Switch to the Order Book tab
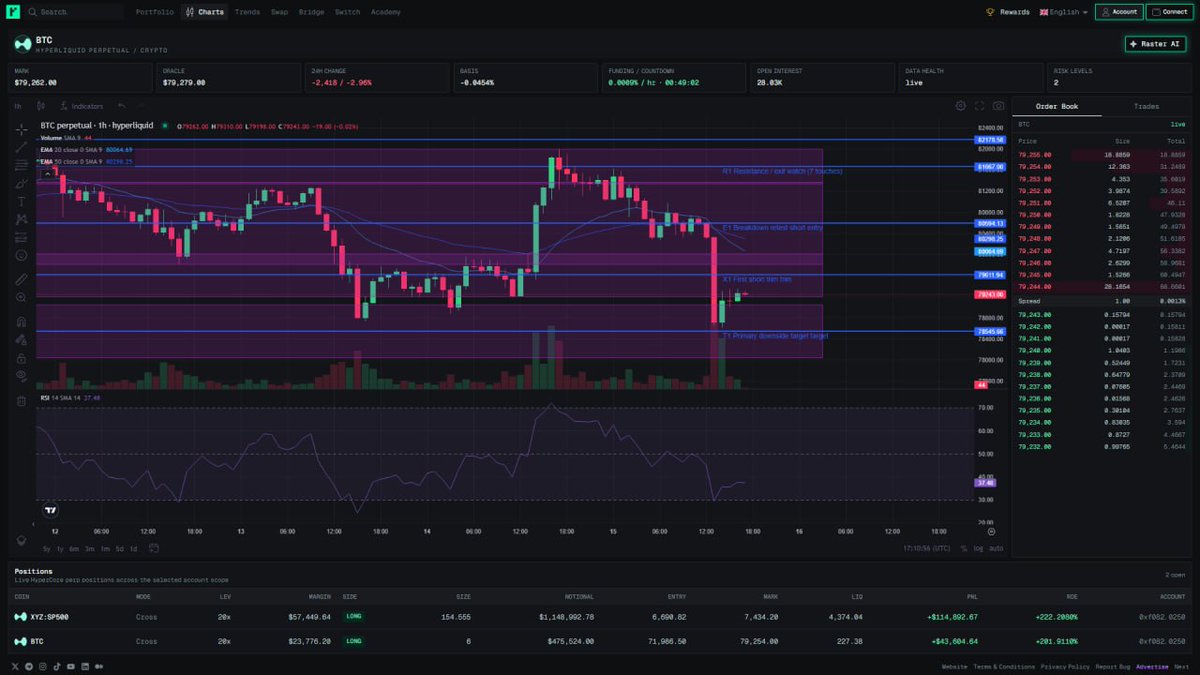Viewport: 1200px width, 675px height. [x=1056, y=106]
